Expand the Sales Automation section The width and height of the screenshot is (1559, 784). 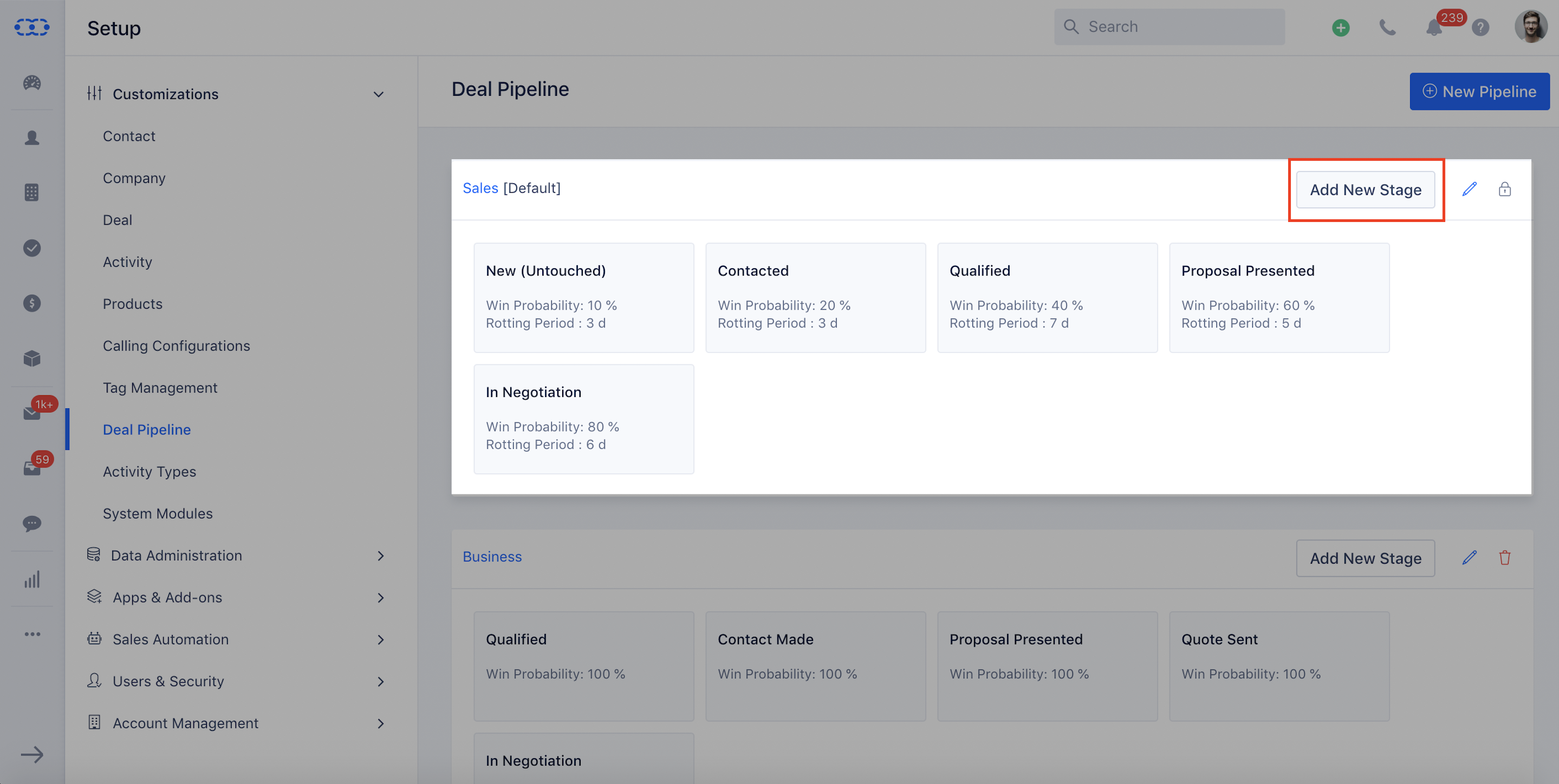pos(237,639)
